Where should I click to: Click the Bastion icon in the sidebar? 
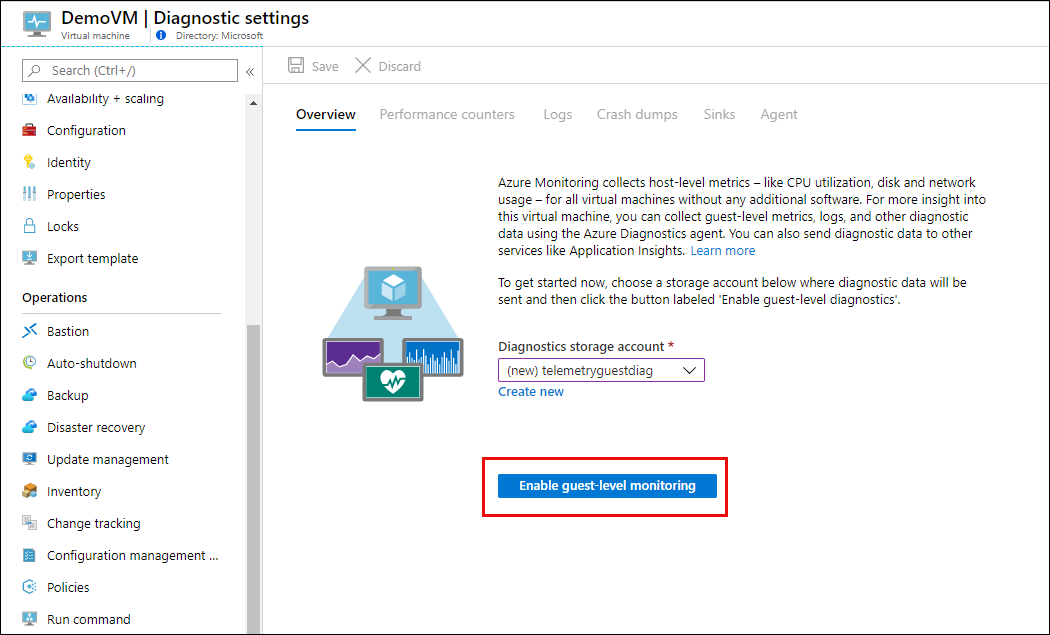pyautogui.click(x=29, y=331)
